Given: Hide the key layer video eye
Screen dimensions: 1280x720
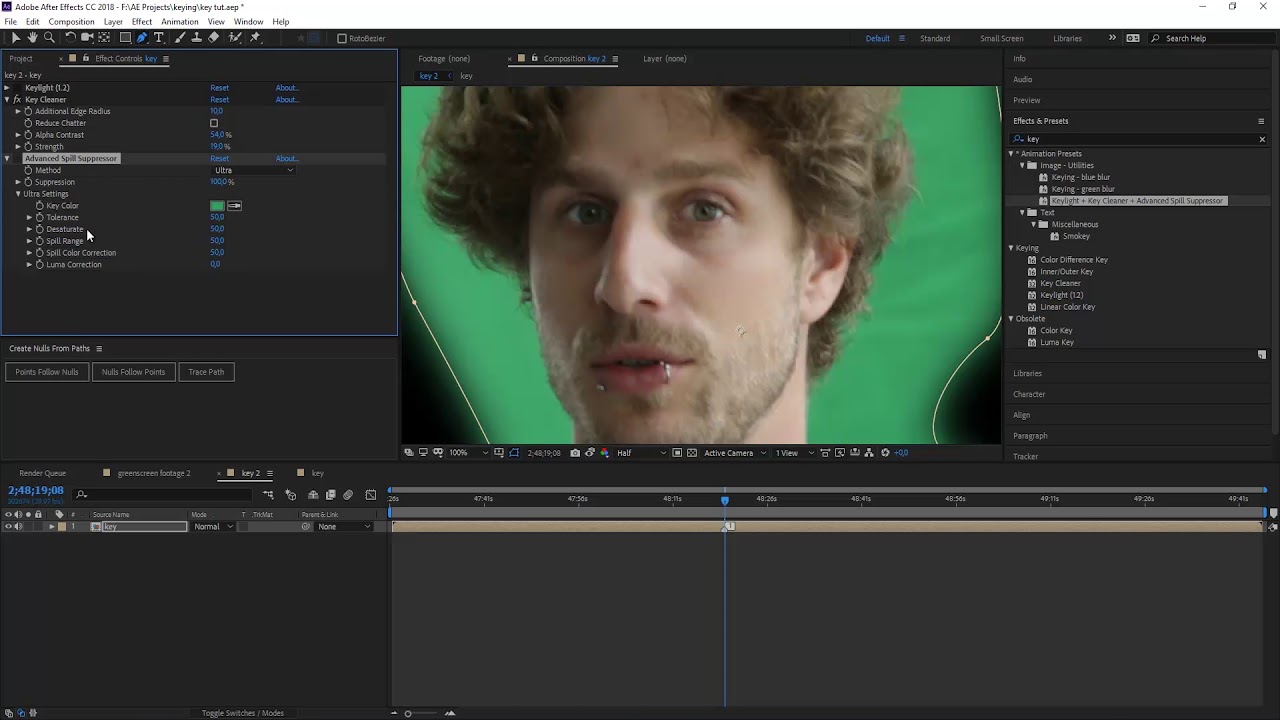Looking at the screenshot, I should pos(8,527).
